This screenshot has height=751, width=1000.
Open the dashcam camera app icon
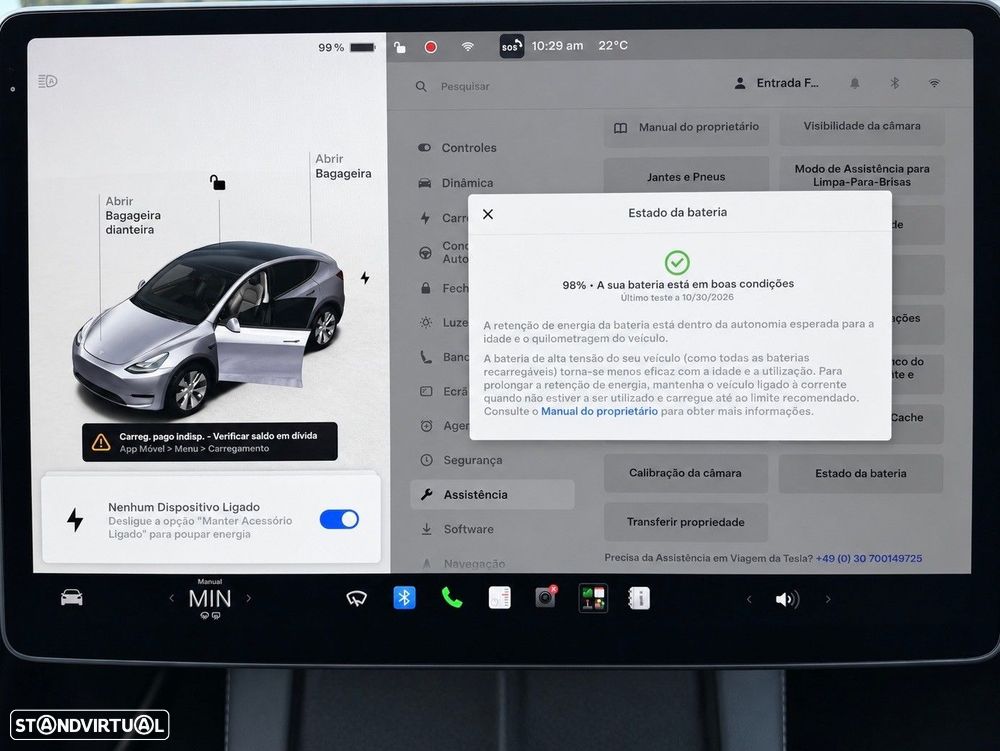tap(546, 597)
